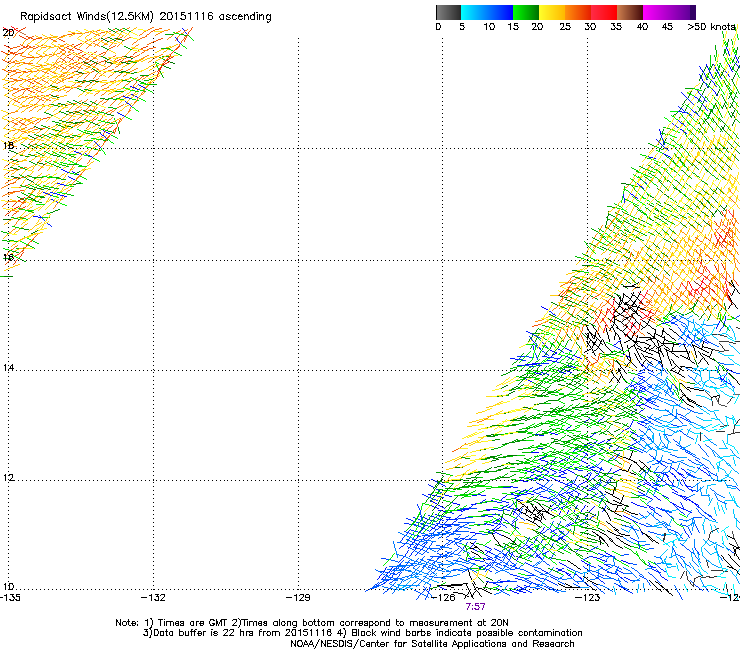Screen dimensions: 740x650
Task: Click the '35' label under the color bar
Action: [616, 27]
